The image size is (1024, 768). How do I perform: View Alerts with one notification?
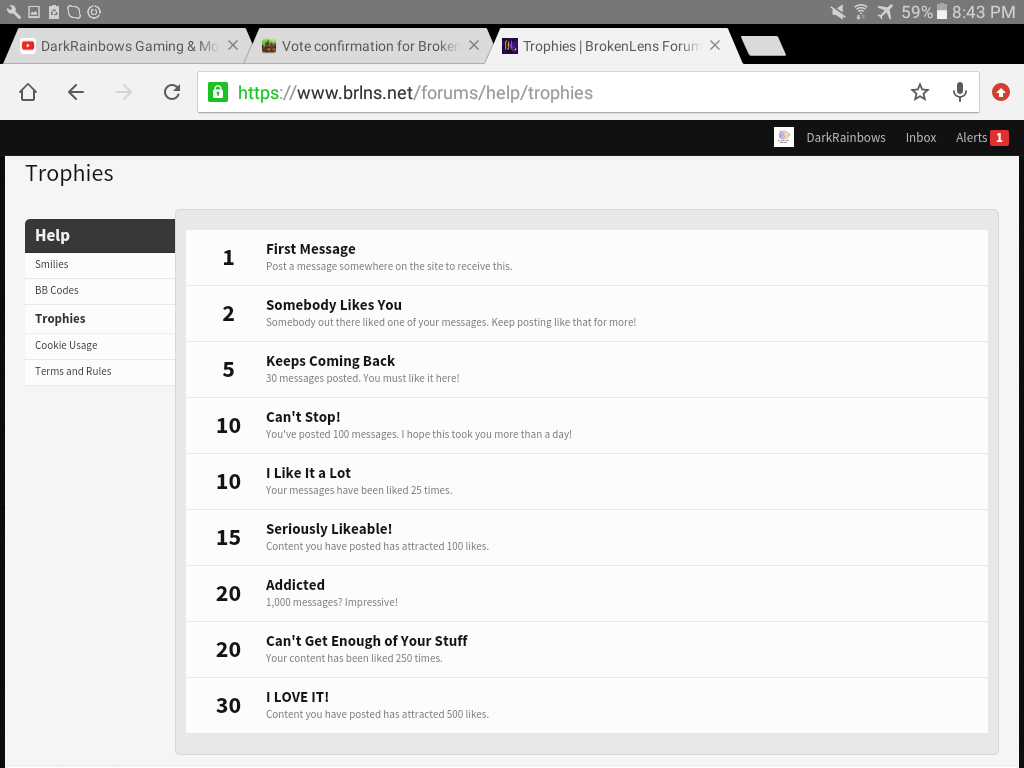[x=982, y=137]
